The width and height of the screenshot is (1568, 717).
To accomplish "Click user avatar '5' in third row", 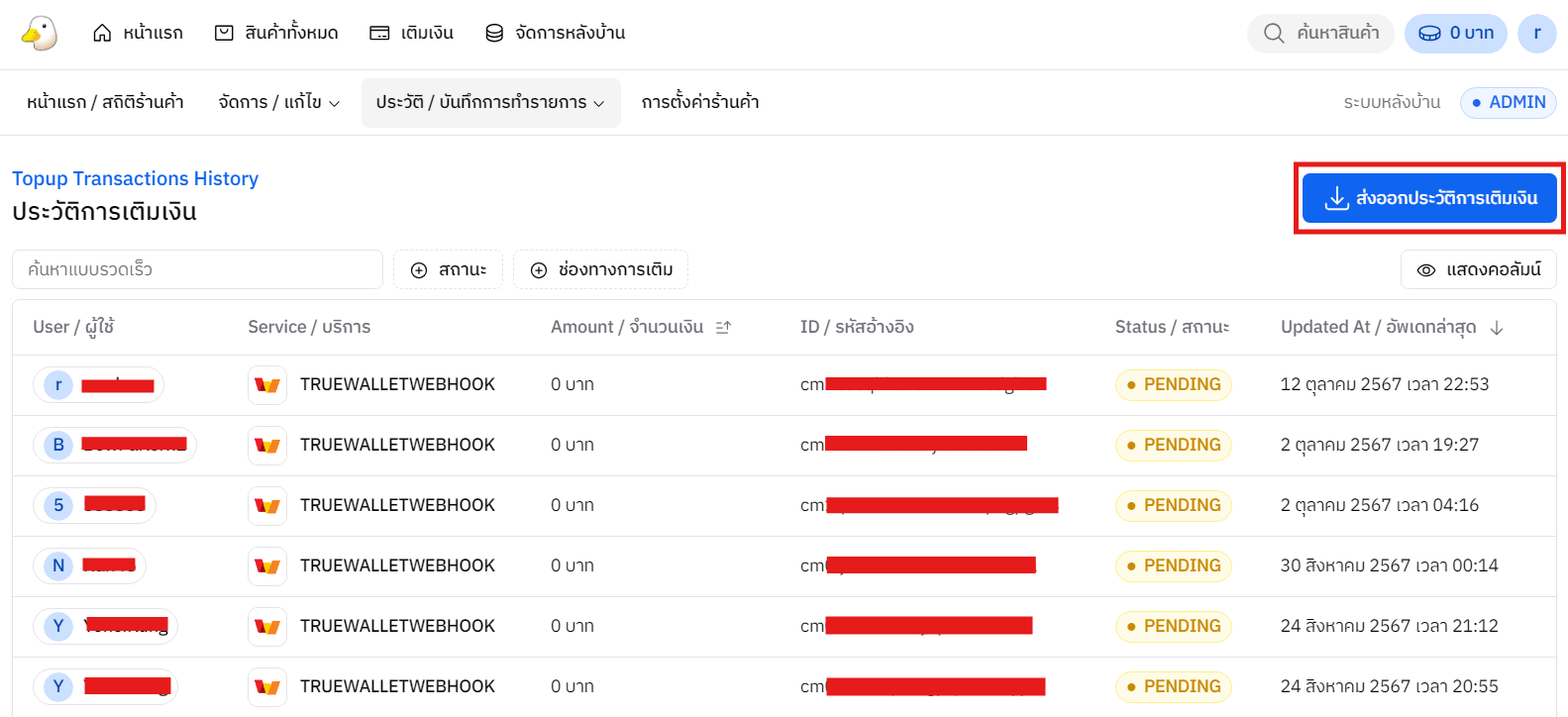I will coord(58,506).
